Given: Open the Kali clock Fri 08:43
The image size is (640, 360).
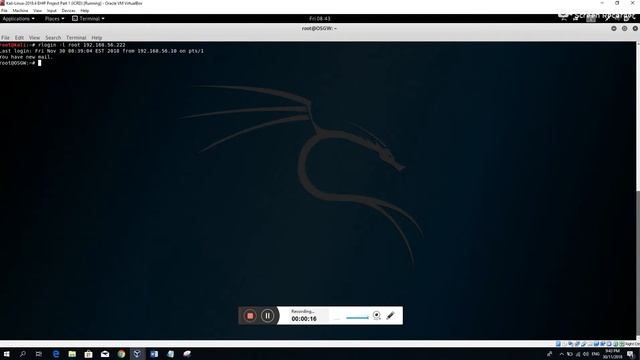Looking at the screenshot, I should point(320,19).
